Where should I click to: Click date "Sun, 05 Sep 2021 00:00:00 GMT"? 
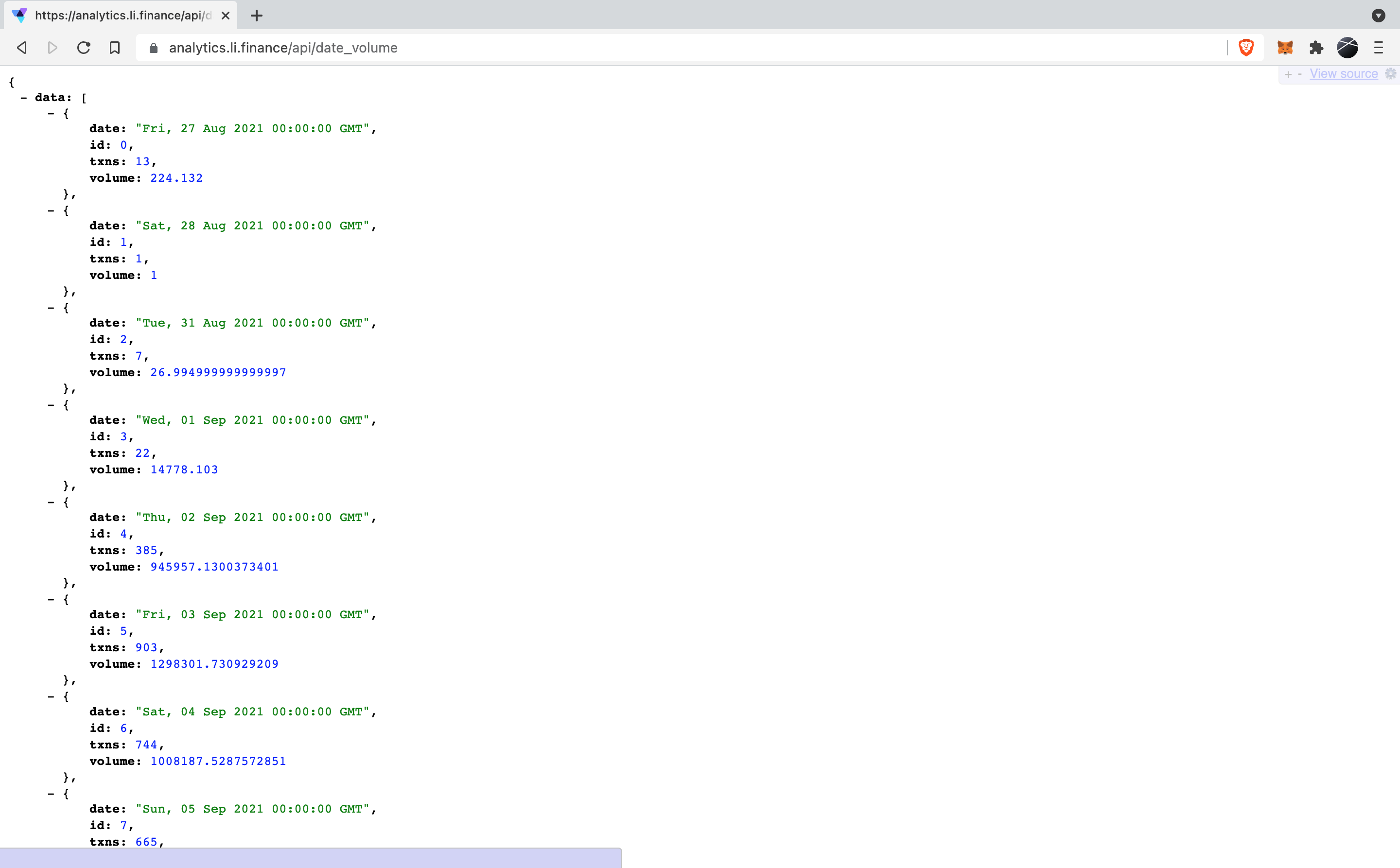click(x=253, y=809)
